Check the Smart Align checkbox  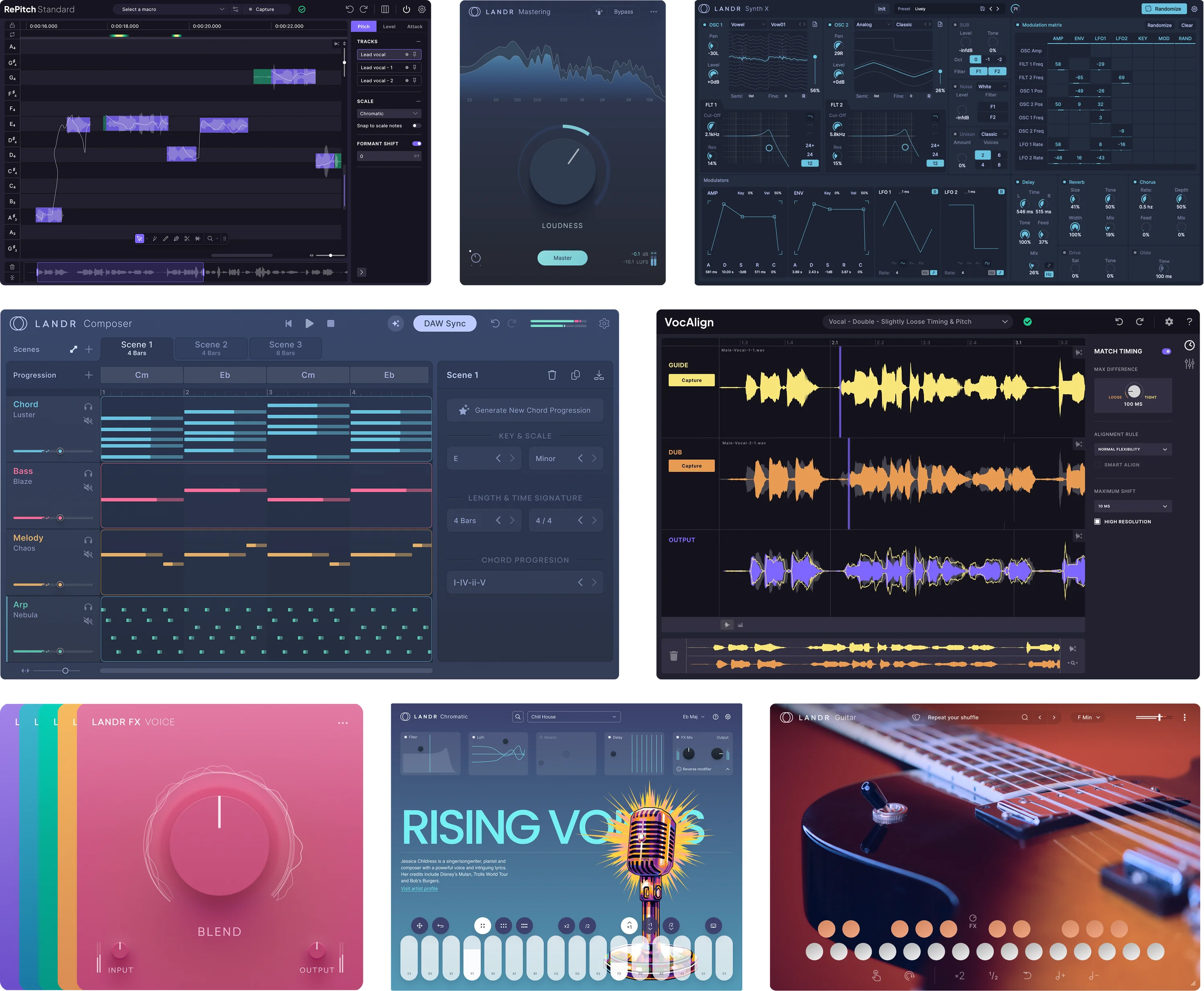point(1097,465)
